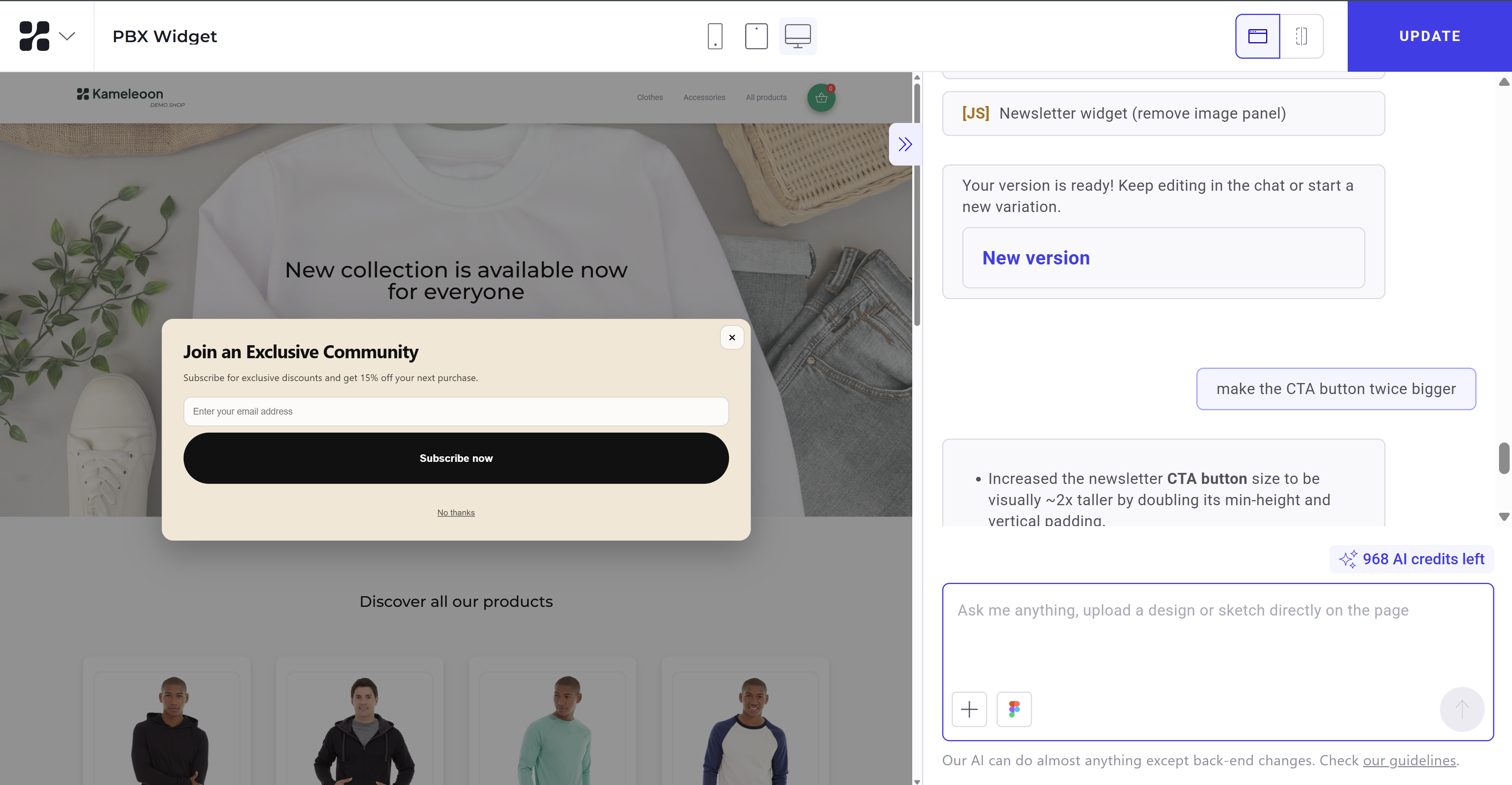Close the newsletter popup
This screenshot has width=1512, height=785.
pyautogui.click(x=732, y=338)
